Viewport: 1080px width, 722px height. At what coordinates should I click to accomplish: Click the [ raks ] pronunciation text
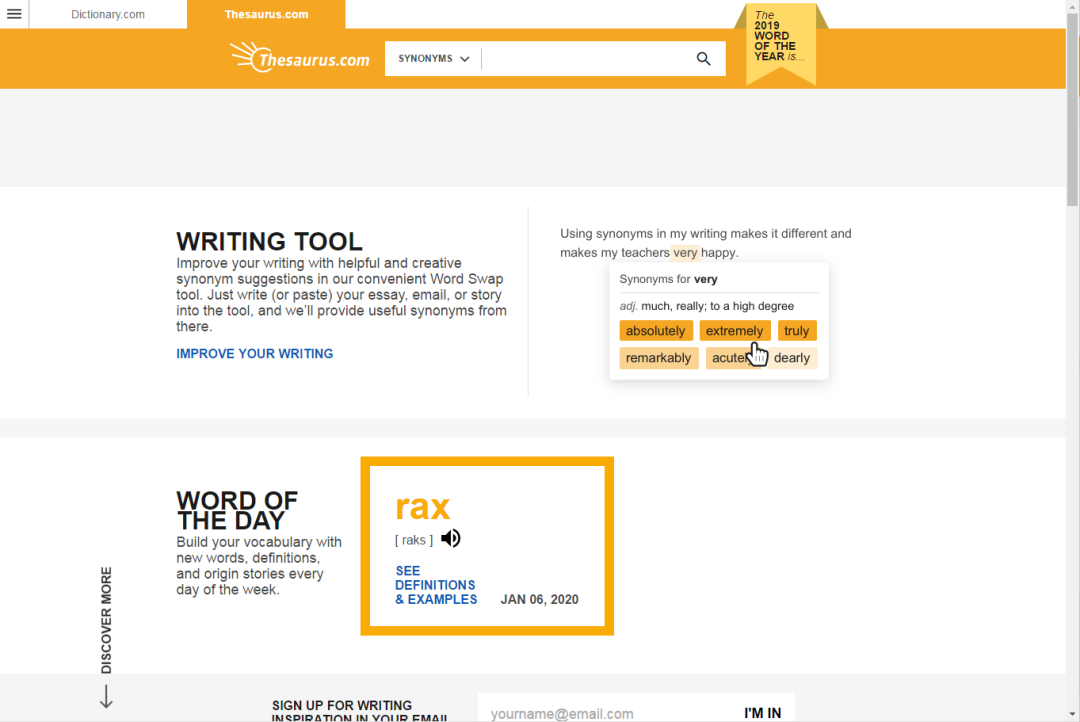[x=414, y=540]
